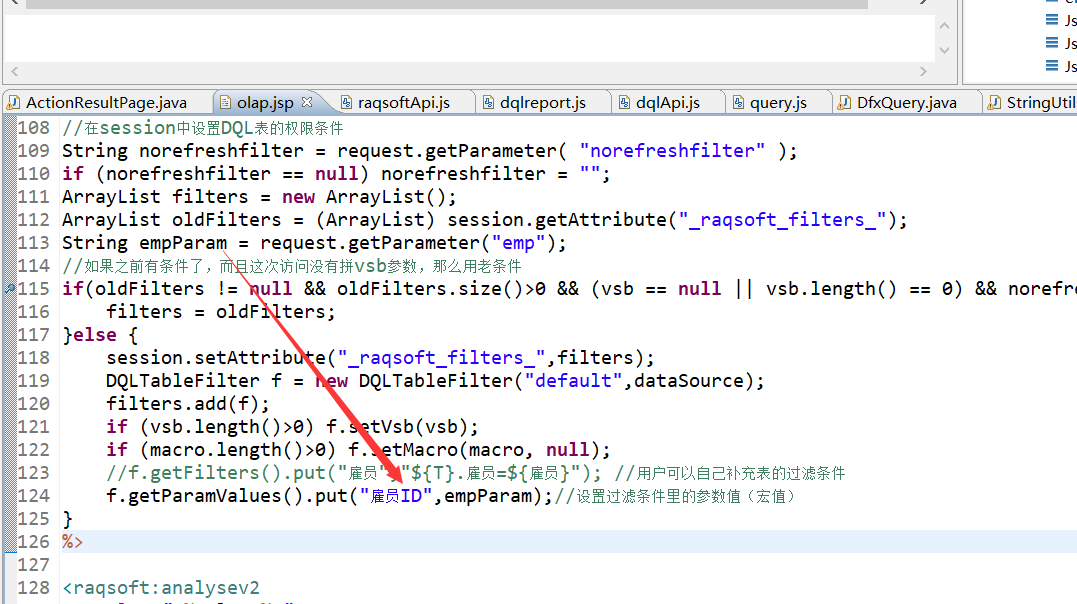The width and height of the screenshot is (1077, 604).
Task: Switch to the query.js tab
Action: coord(778,102)
